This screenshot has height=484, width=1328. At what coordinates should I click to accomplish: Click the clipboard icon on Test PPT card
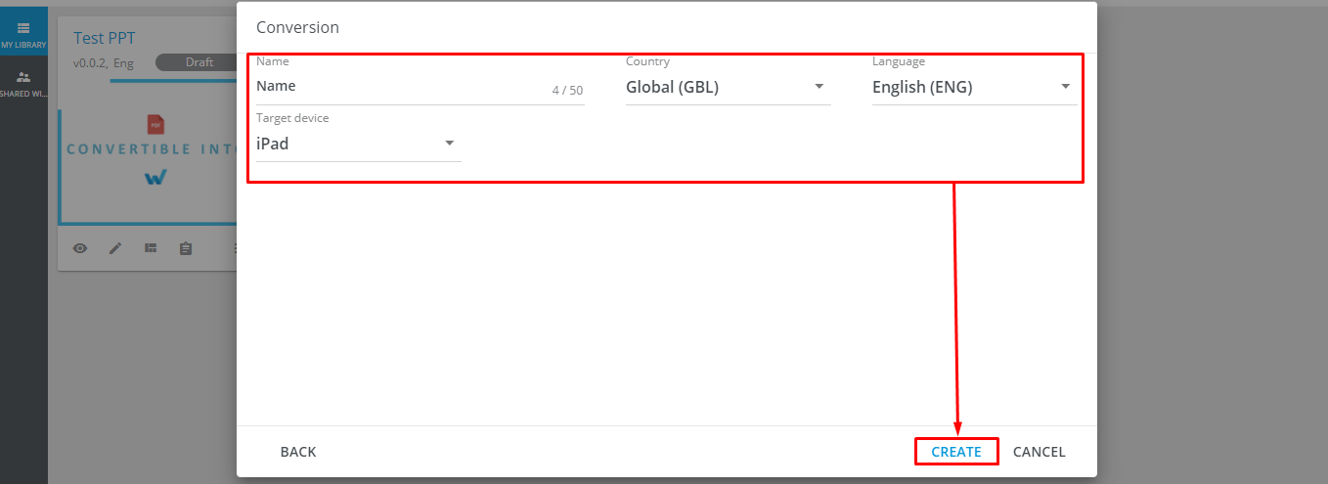tap(186, 248)
